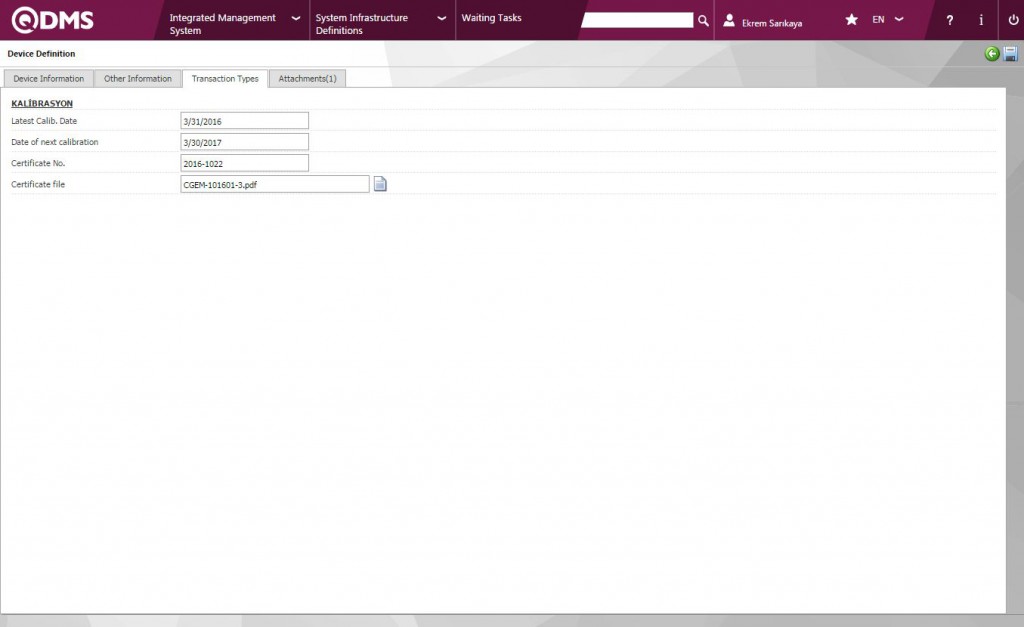Screen dimensions: 1024x627
Task: Click the user profile icon
Action: tap(729, 20)
